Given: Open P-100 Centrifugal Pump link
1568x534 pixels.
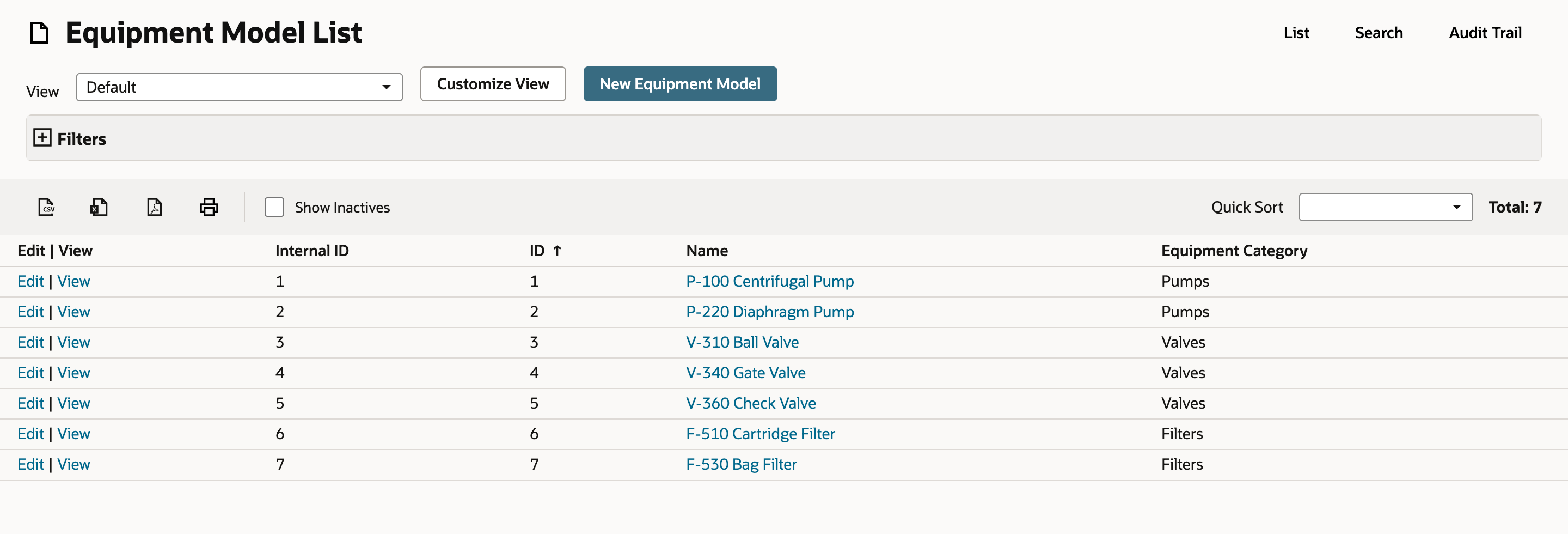Looking at the screenshot, I should click(769, 281).
